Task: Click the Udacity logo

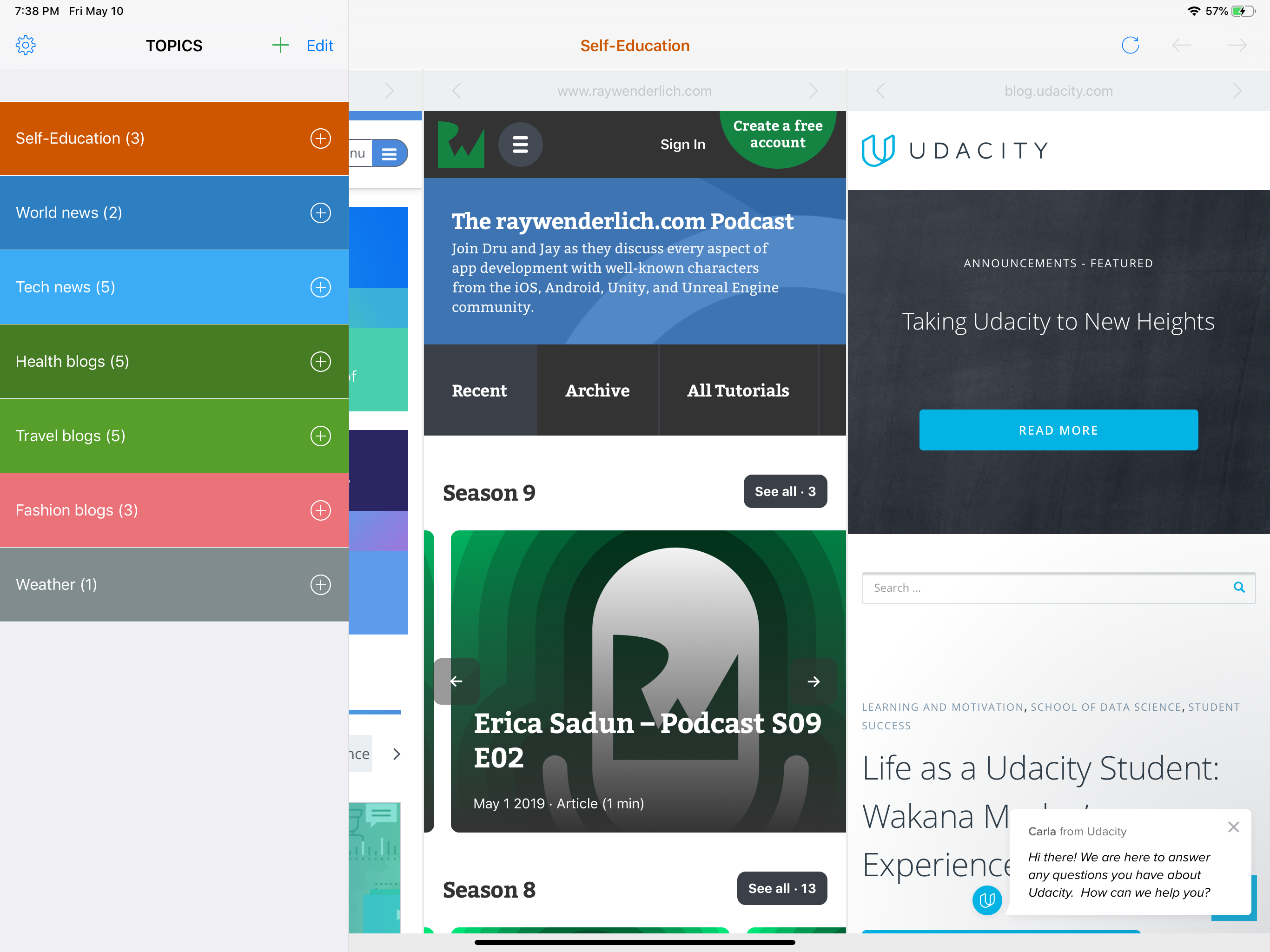Action: [955, 151]
